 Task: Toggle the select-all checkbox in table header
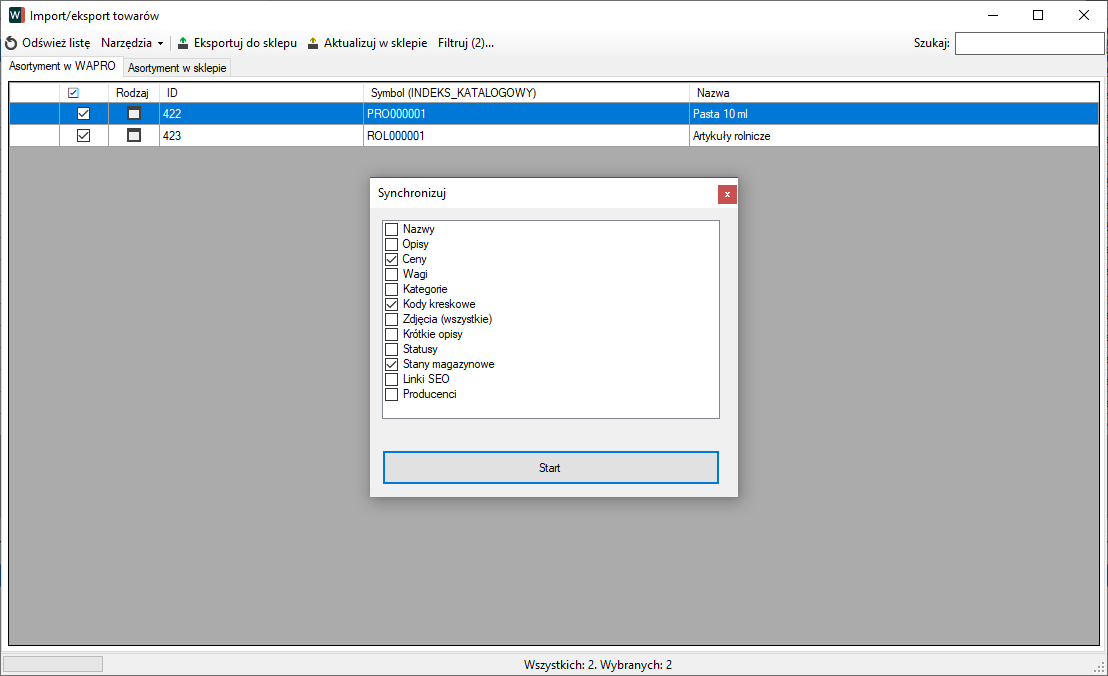tap(73, 93)
